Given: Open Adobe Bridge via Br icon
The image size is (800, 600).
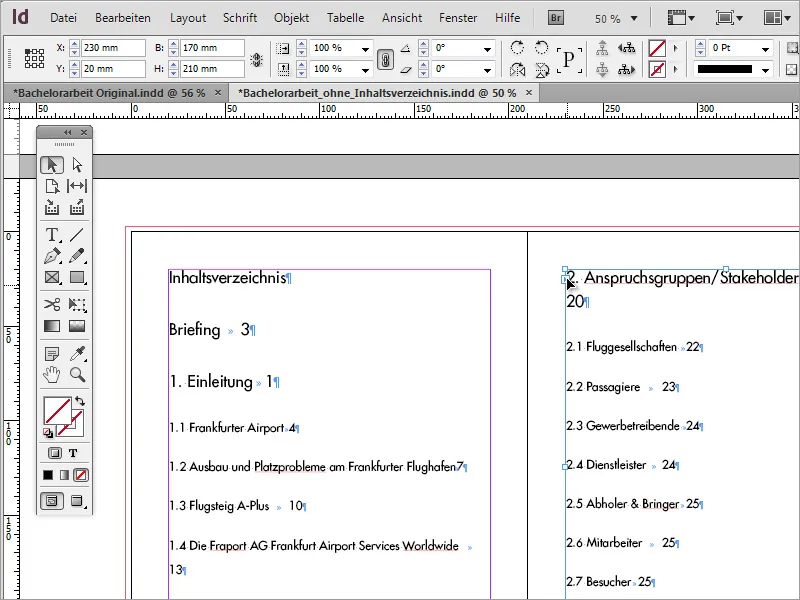Looking at the screenshot, I should click(x=556, y=18).
